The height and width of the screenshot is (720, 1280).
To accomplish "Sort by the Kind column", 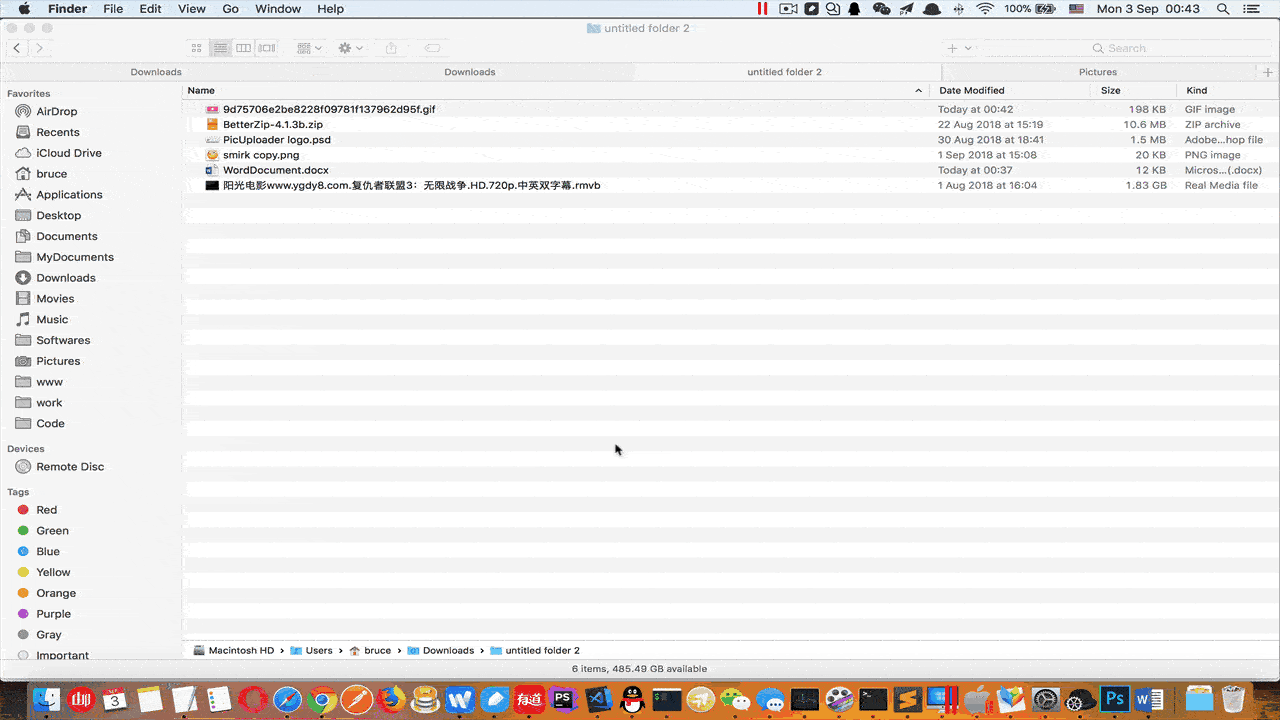I will (1197, 90).
